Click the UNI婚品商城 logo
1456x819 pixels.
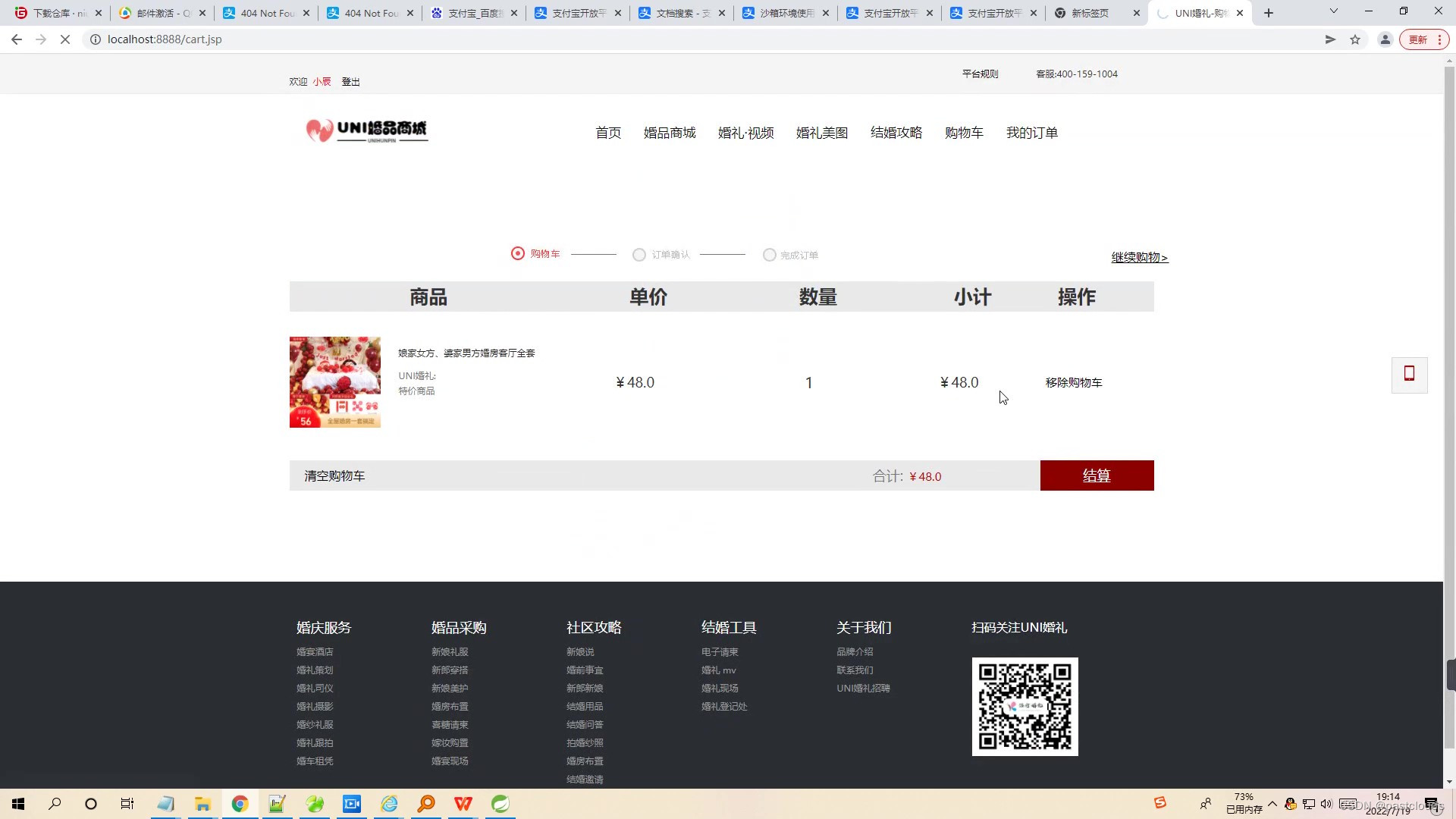point(366,130)
